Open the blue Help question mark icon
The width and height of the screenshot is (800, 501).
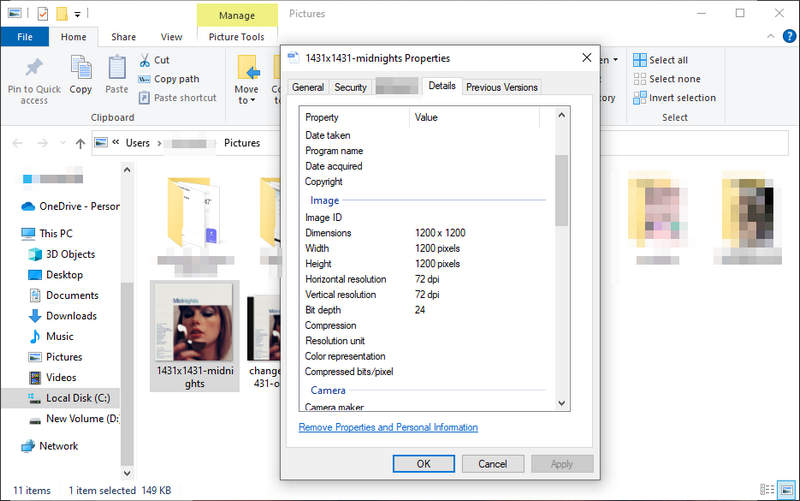(x=787, y=37)
